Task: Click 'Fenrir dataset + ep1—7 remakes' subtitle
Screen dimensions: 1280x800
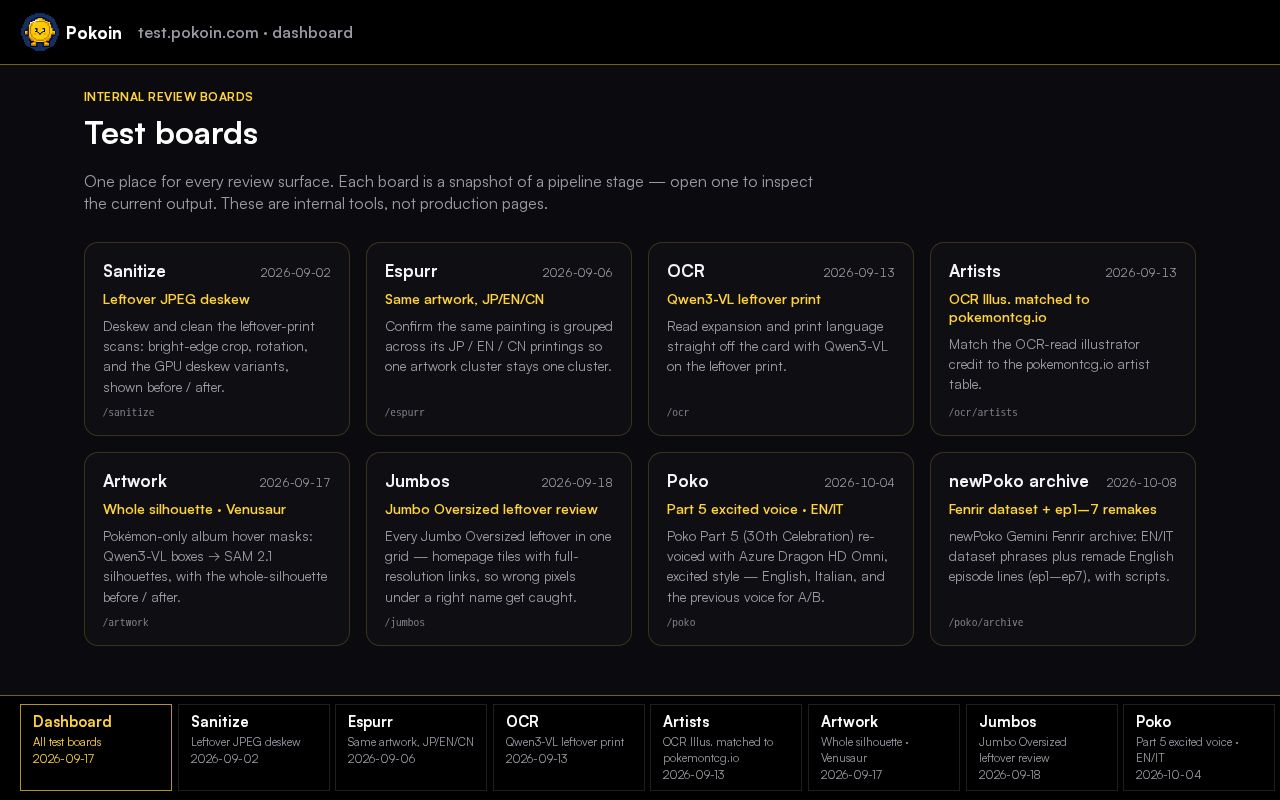Action: [1053, 509]
